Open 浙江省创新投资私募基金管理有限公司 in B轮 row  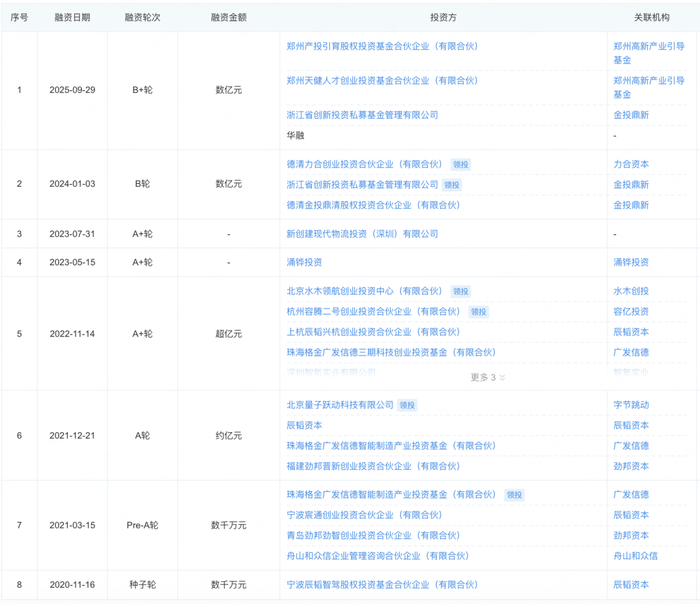[x=362, y=184]
